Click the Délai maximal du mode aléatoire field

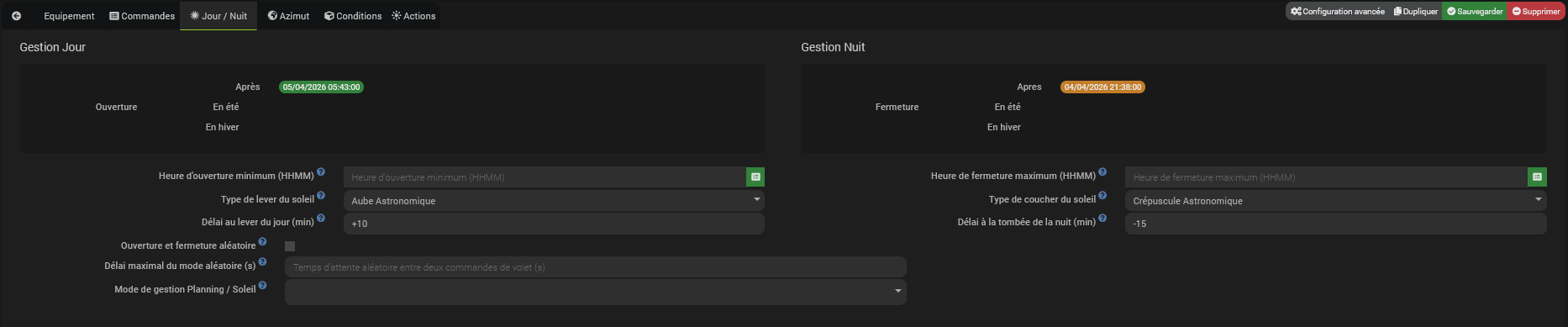596,267
